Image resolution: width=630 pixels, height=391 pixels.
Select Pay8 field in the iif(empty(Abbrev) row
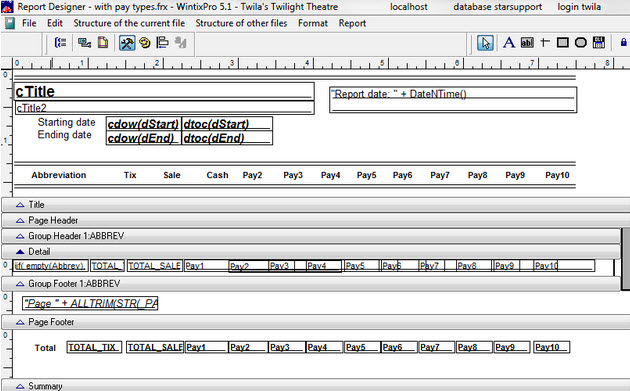pos(474,266)
